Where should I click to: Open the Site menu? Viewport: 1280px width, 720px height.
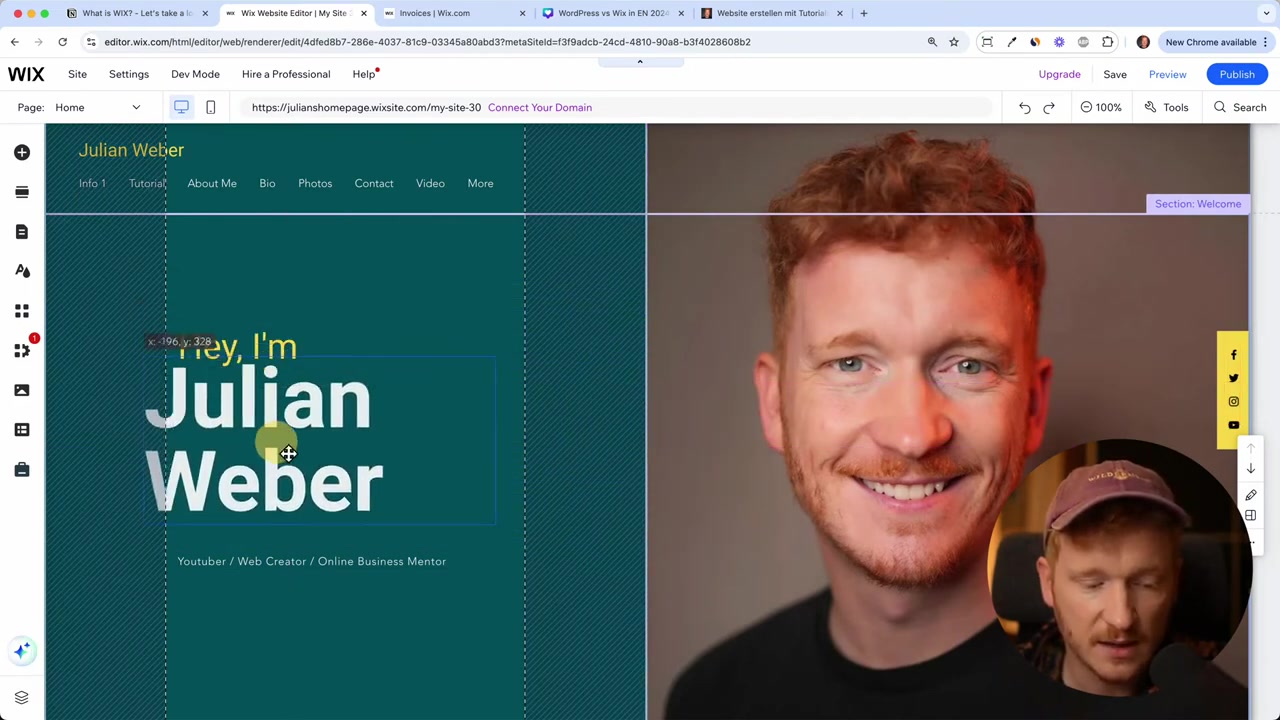click(x=77, y=74)
